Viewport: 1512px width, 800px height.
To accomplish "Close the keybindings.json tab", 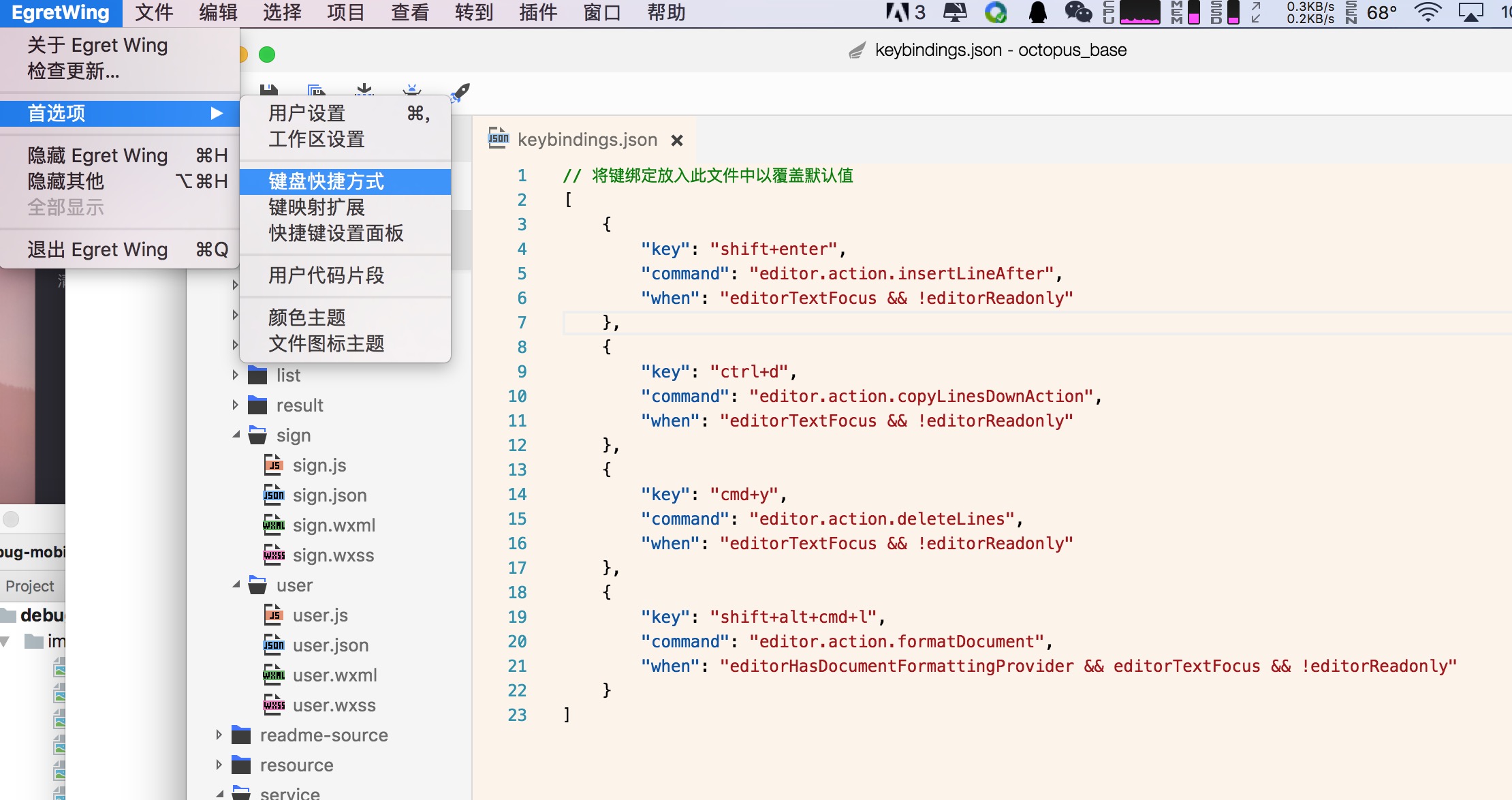I will pyautogui.click(x=677, y=140).
